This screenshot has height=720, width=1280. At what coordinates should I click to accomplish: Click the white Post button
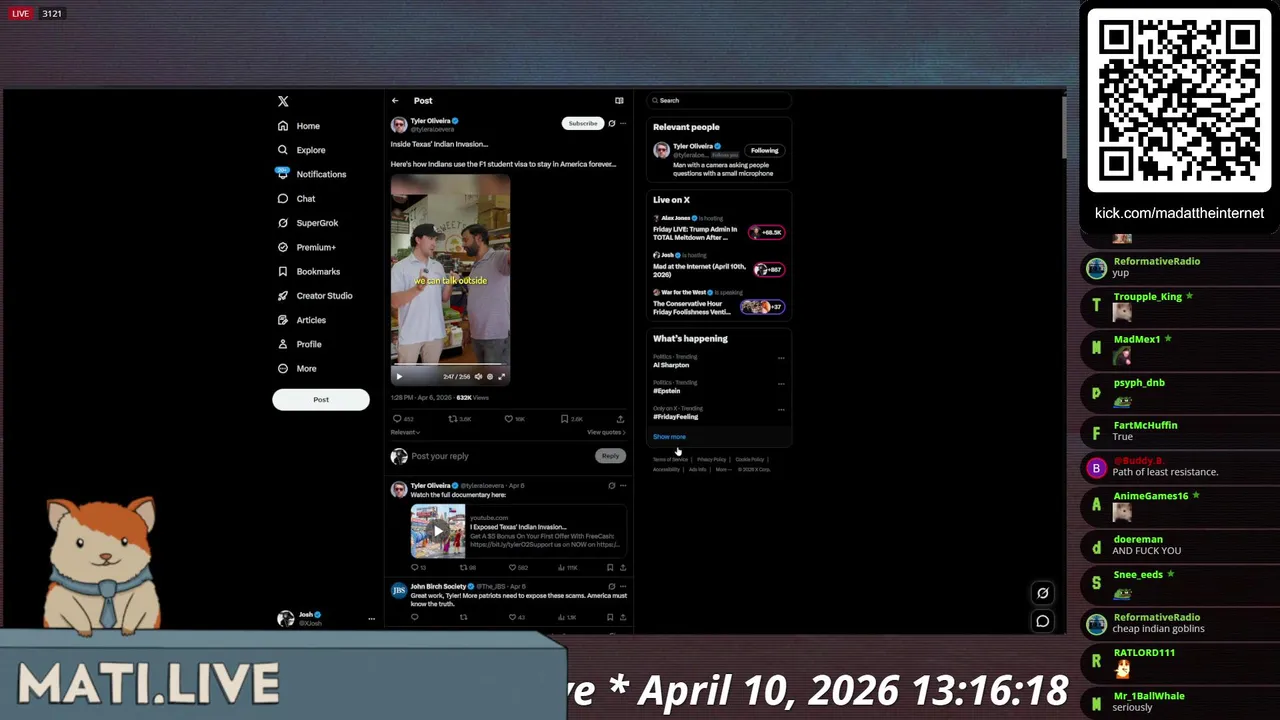pyautogui.click(x=321, y=400)
